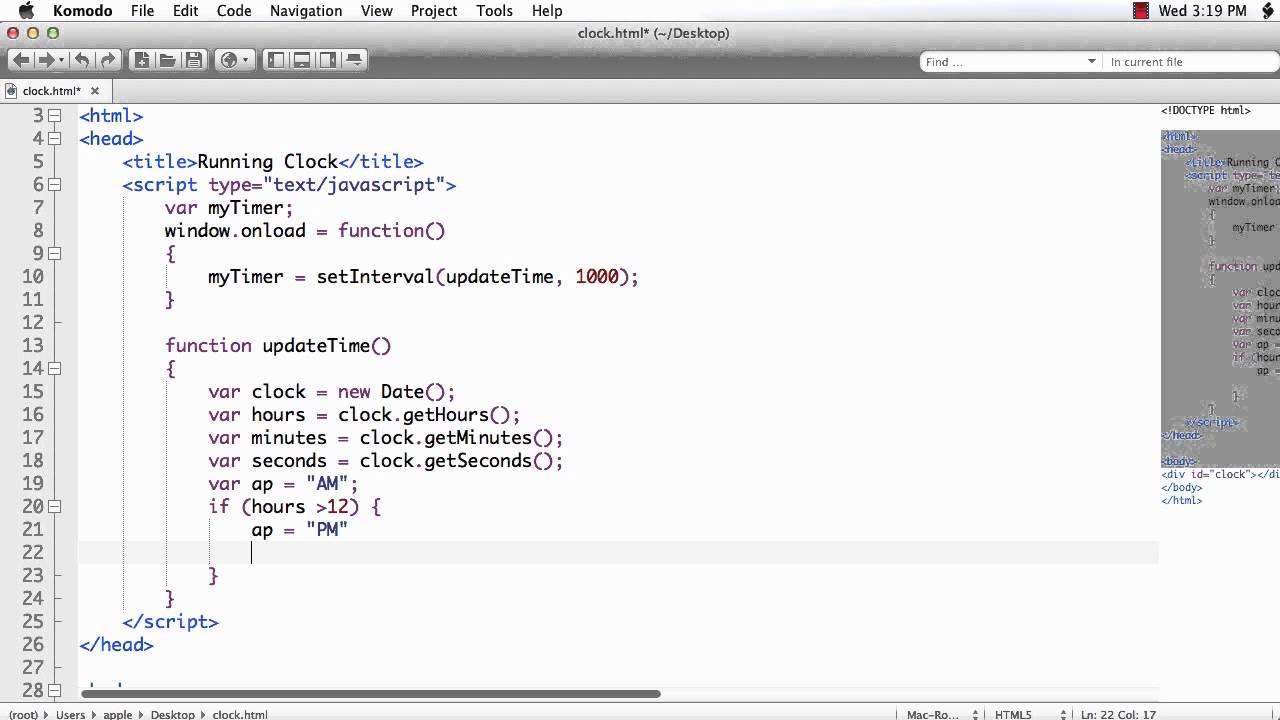Image resolution: width=1280 pixels, height=720 pixels.
Task: Open the Find field history dropdown
Action: click(1091, 62)
